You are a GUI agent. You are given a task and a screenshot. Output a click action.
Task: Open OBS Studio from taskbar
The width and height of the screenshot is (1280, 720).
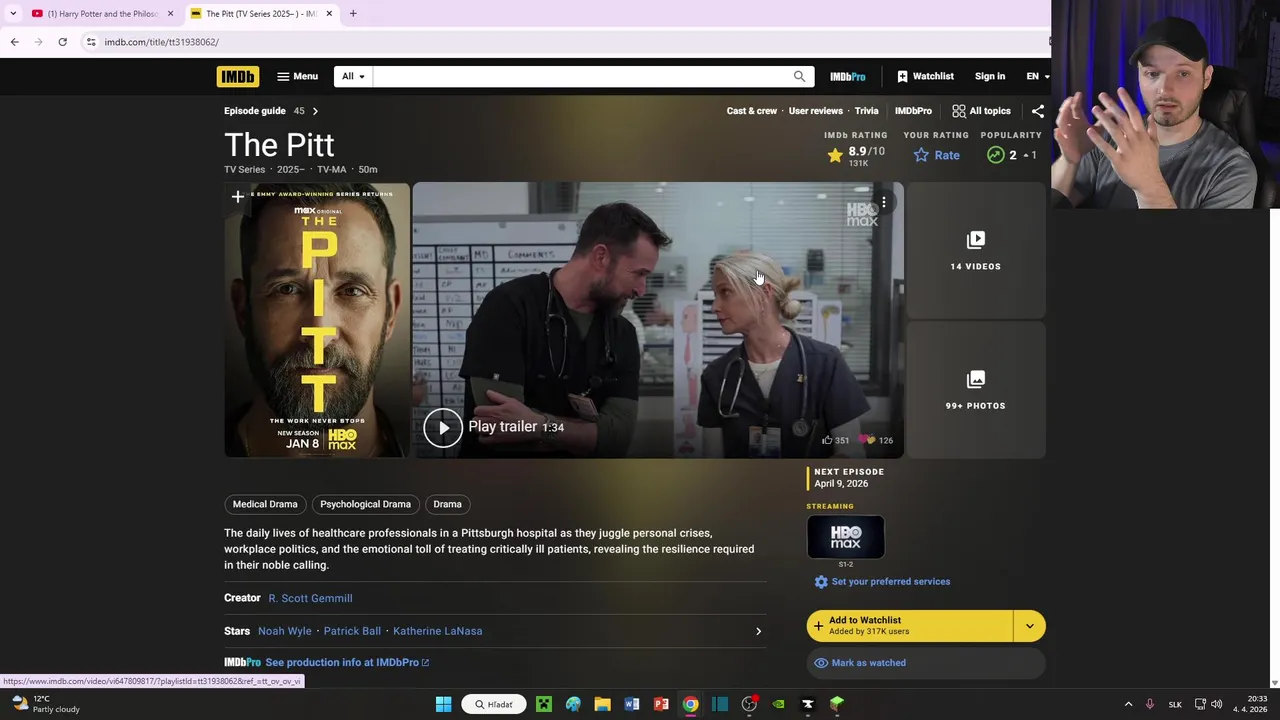pyautogui.click(x=749, y=704)
